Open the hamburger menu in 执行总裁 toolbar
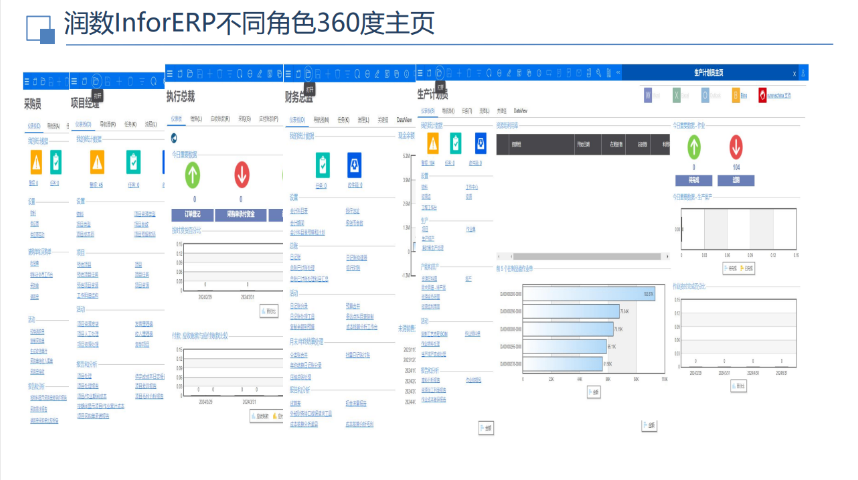 pyautogui.click(x=170, y=73)
